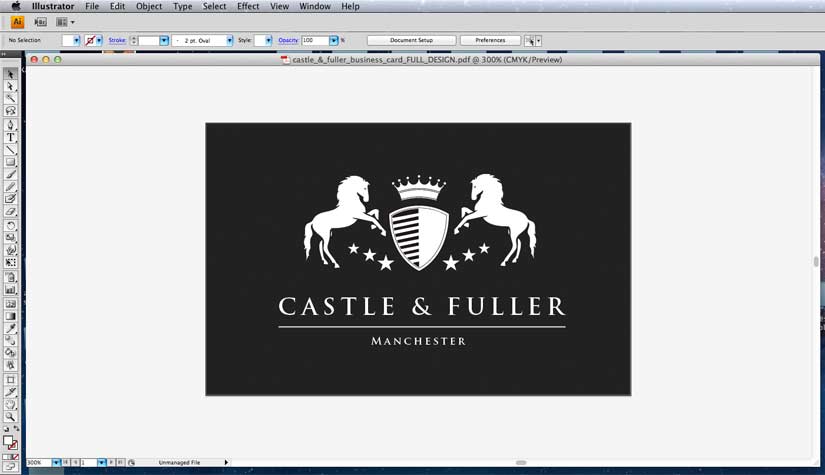
Task: Open the Opacity value dropdown
Action: [x=334, y=41]
